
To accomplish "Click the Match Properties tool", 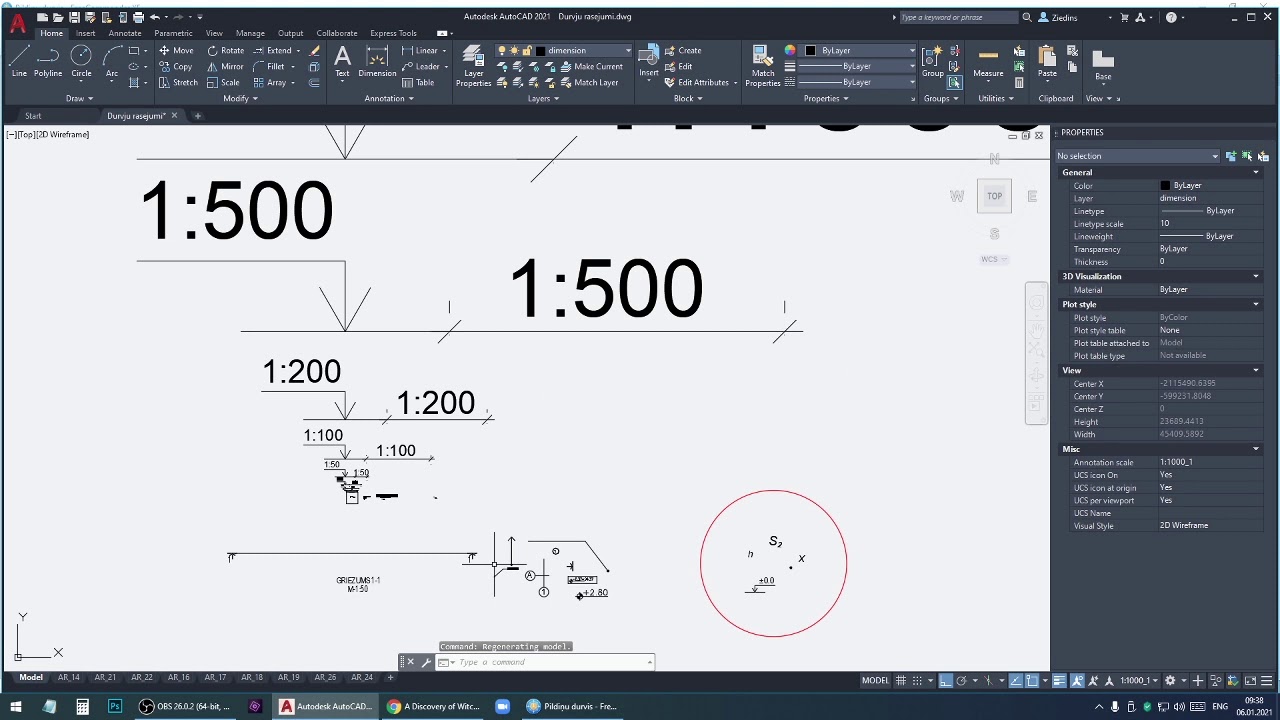I will point(762,66).
